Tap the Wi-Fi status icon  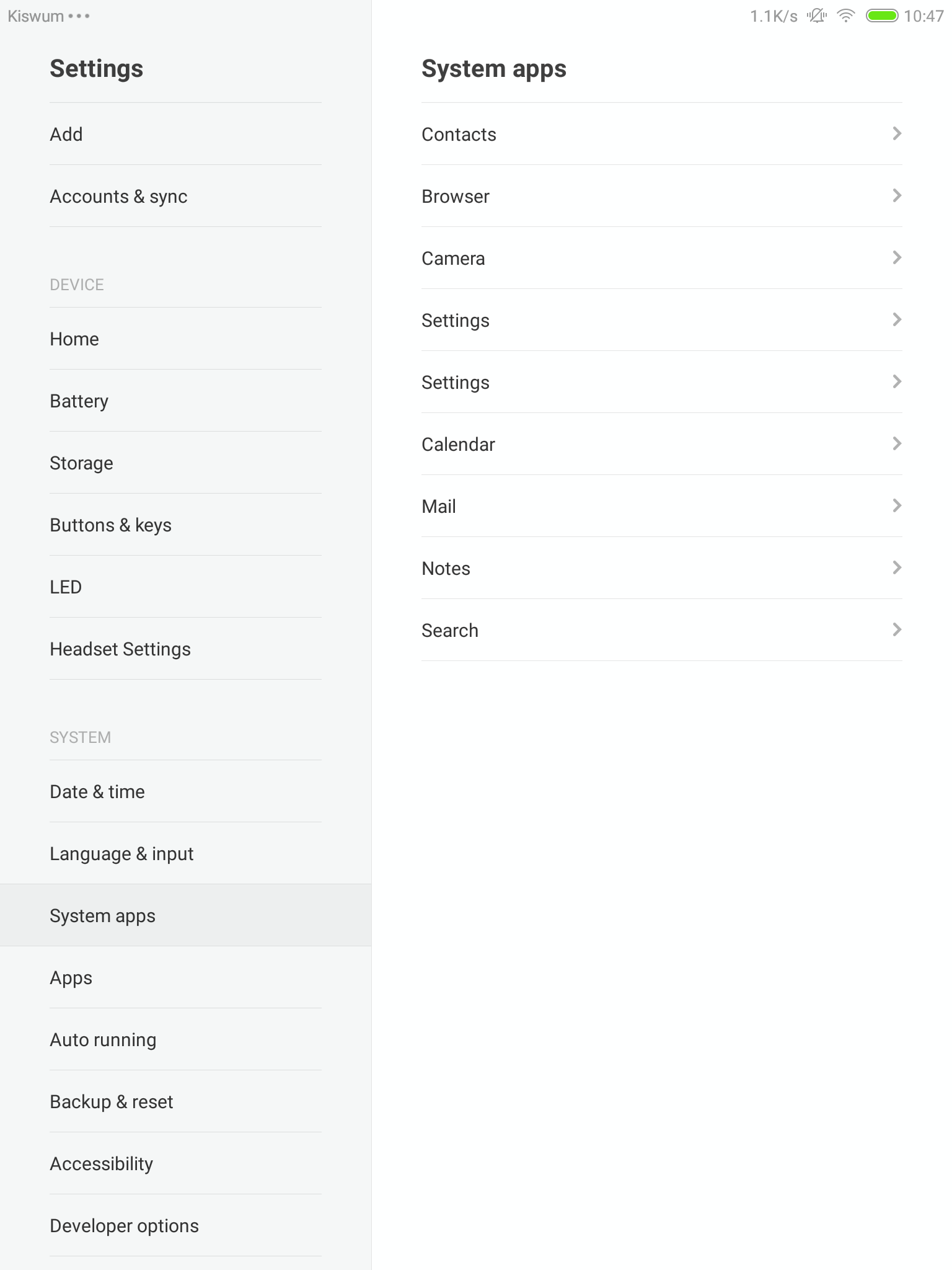coord(845,16)
